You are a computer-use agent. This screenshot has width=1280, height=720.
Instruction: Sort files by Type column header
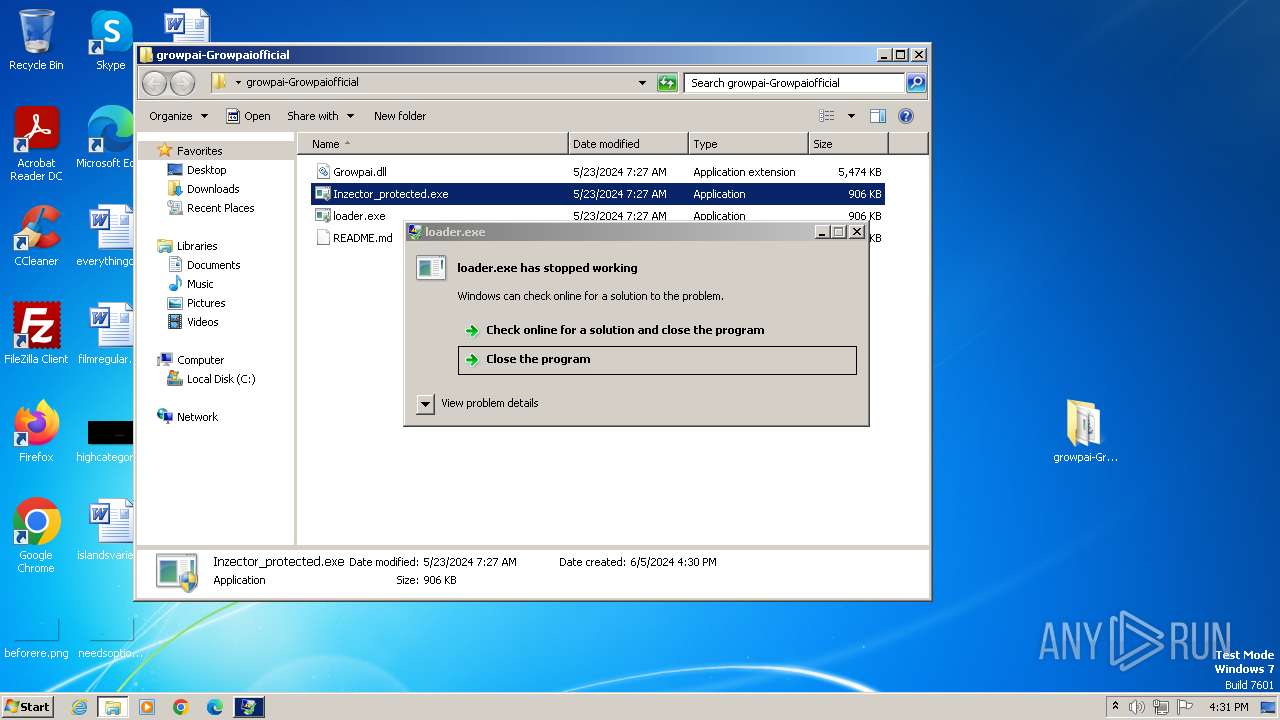[748, 144]
